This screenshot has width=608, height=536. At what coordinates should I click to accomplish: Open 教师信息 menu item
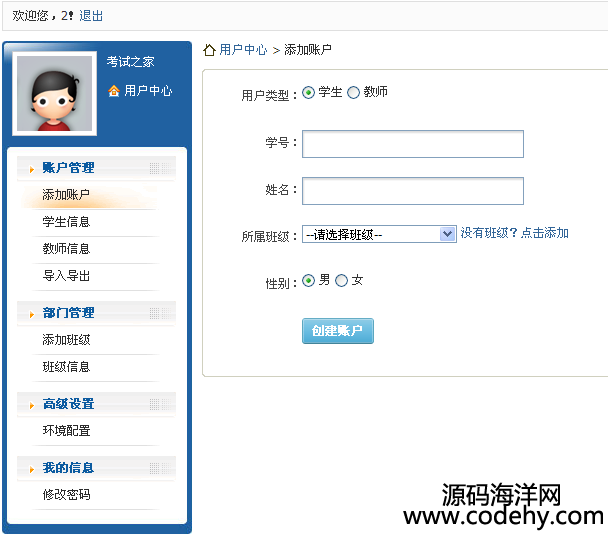pyautogui.click(x=66, y=249)
